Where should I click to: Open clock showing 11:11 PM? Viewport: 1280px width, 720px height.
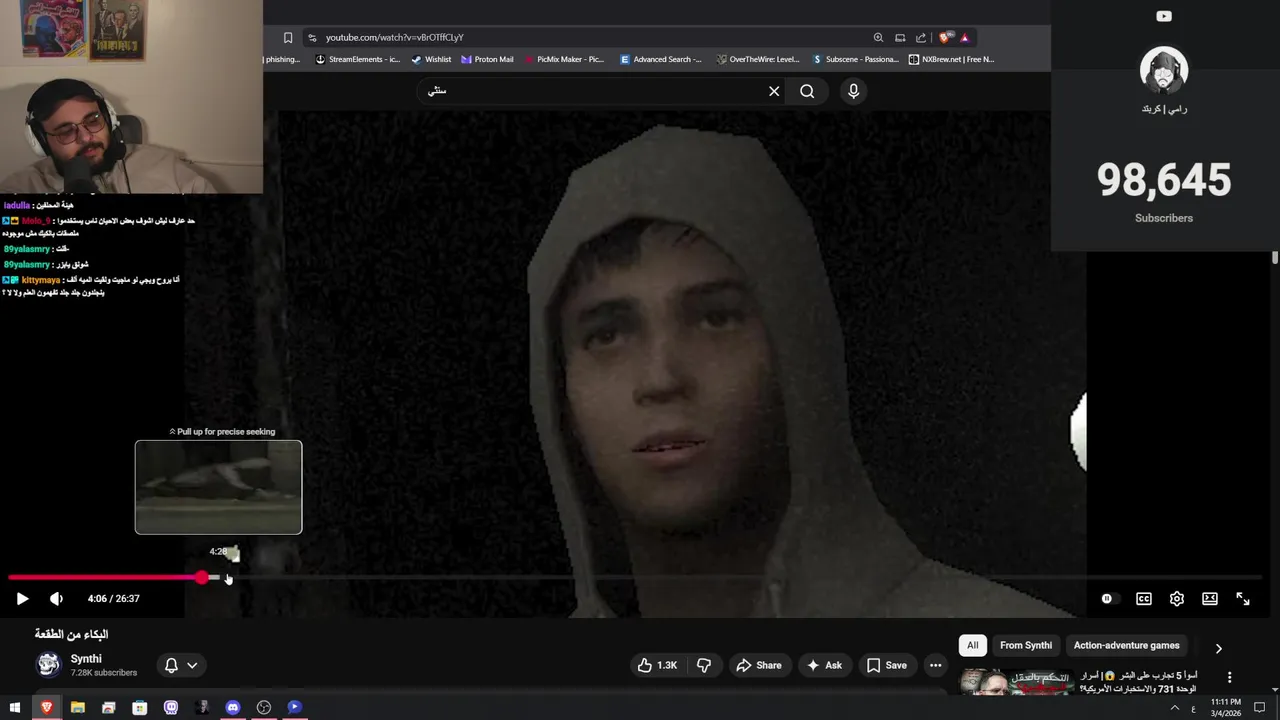[x=1227, y=707]
